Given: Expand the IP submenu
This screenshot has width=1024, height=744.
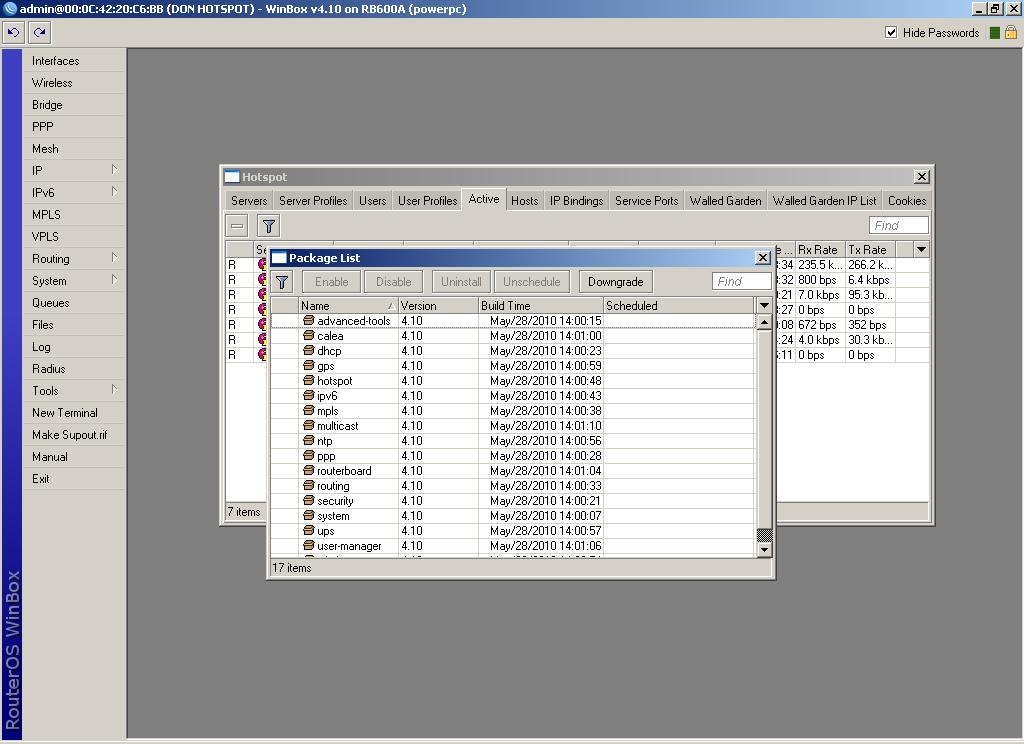Looking at the screenshot, I should point(114,170).
